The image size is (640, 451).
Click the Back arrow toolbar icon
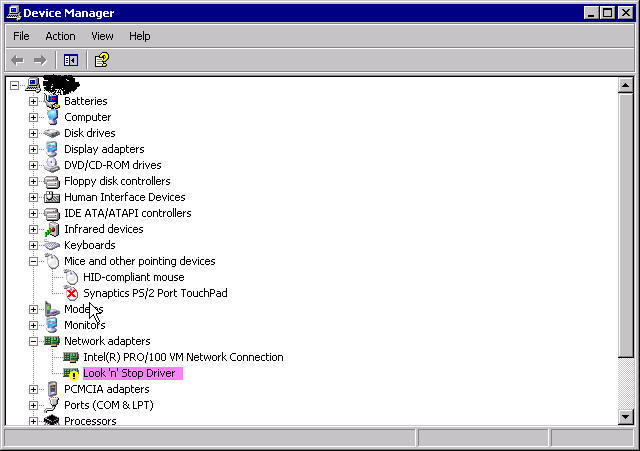coord(17,60)
